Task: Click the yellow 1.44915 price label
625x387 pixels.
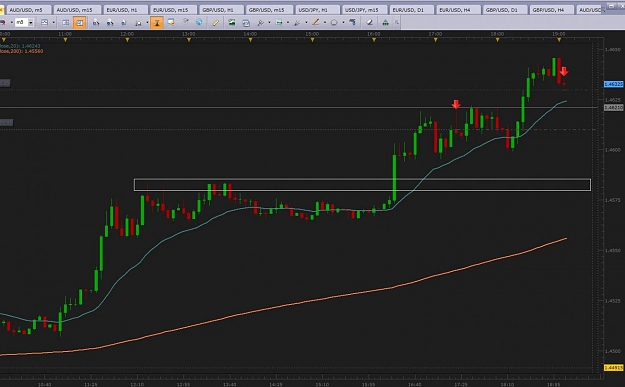Action: click(614, 367)
